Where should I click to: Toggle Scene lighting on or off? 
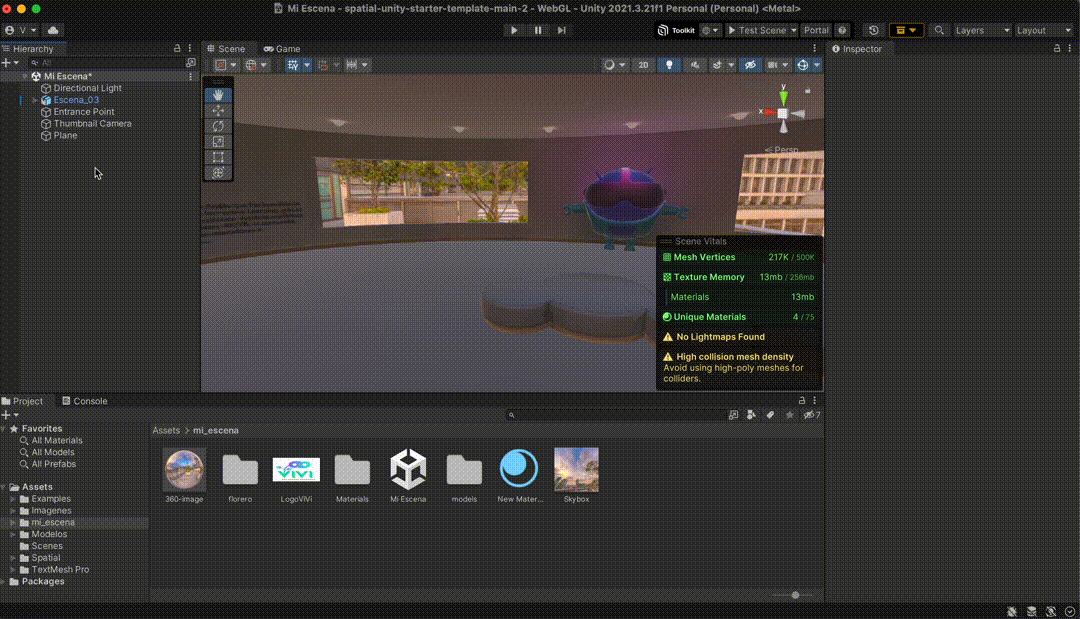tap(669, 65)
